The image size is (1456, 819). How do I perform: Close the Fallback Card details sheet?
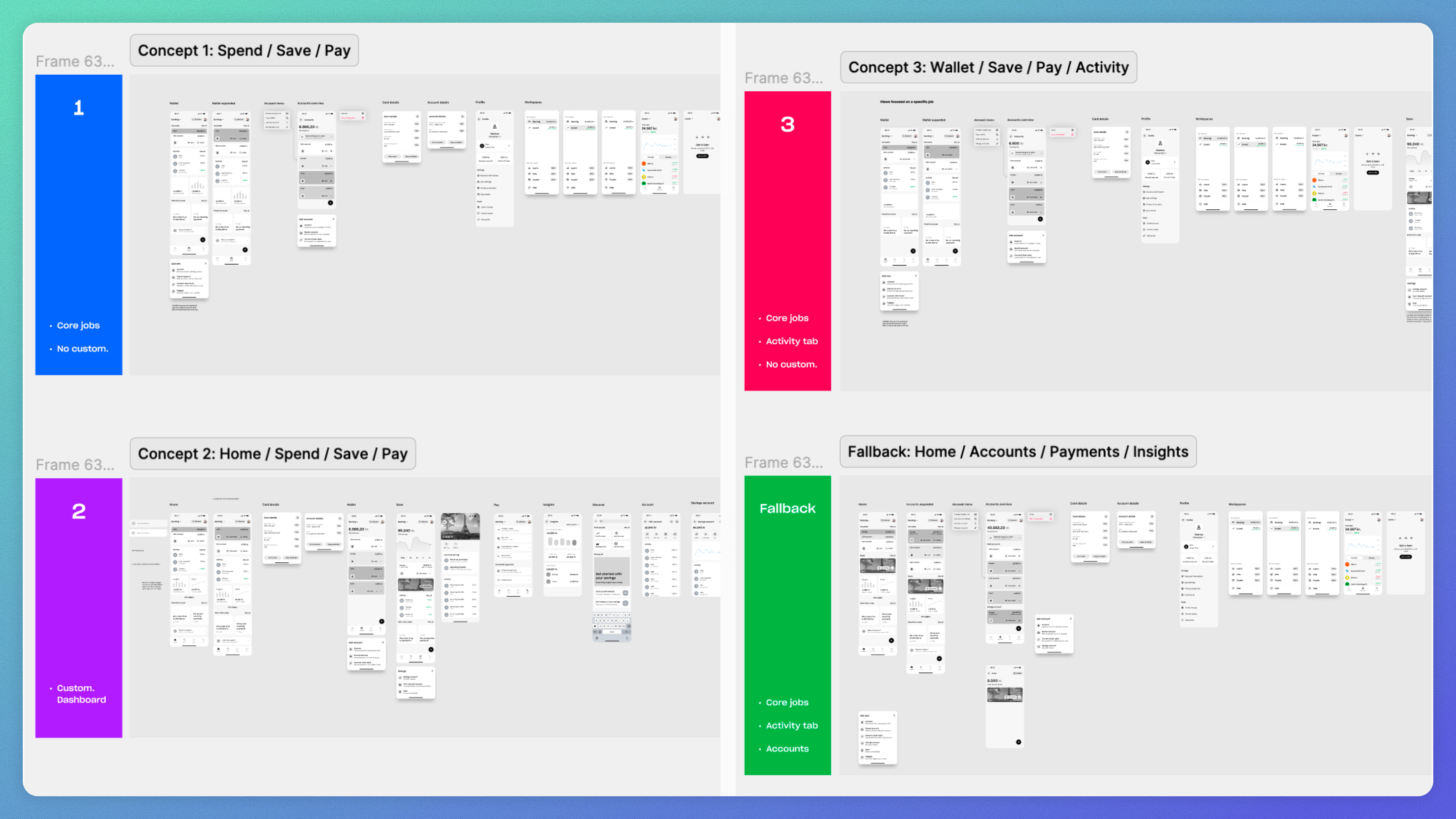(x=1106, y=516)
